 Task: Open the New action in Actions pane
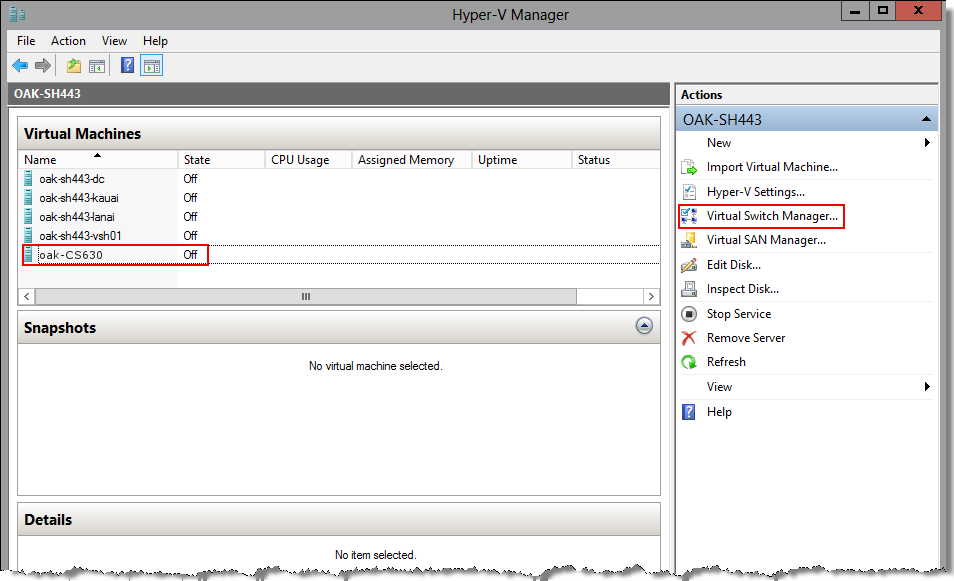(719, 142)
